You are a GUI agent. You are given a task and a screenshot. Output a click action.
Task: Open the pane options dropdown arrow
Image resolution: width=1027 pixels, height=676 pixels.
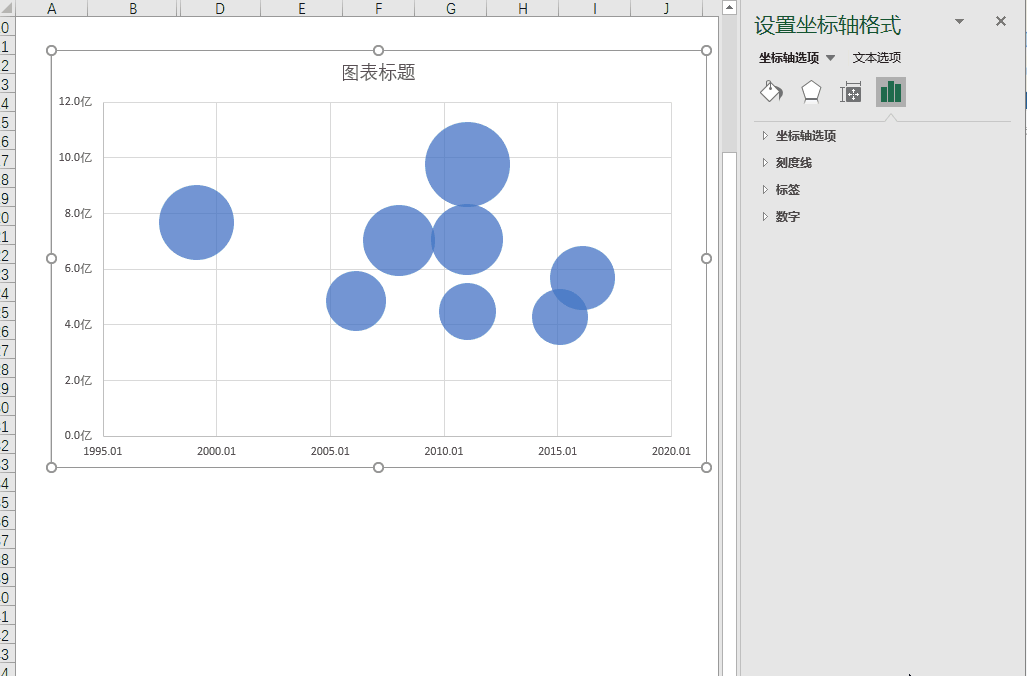point(960,22)
